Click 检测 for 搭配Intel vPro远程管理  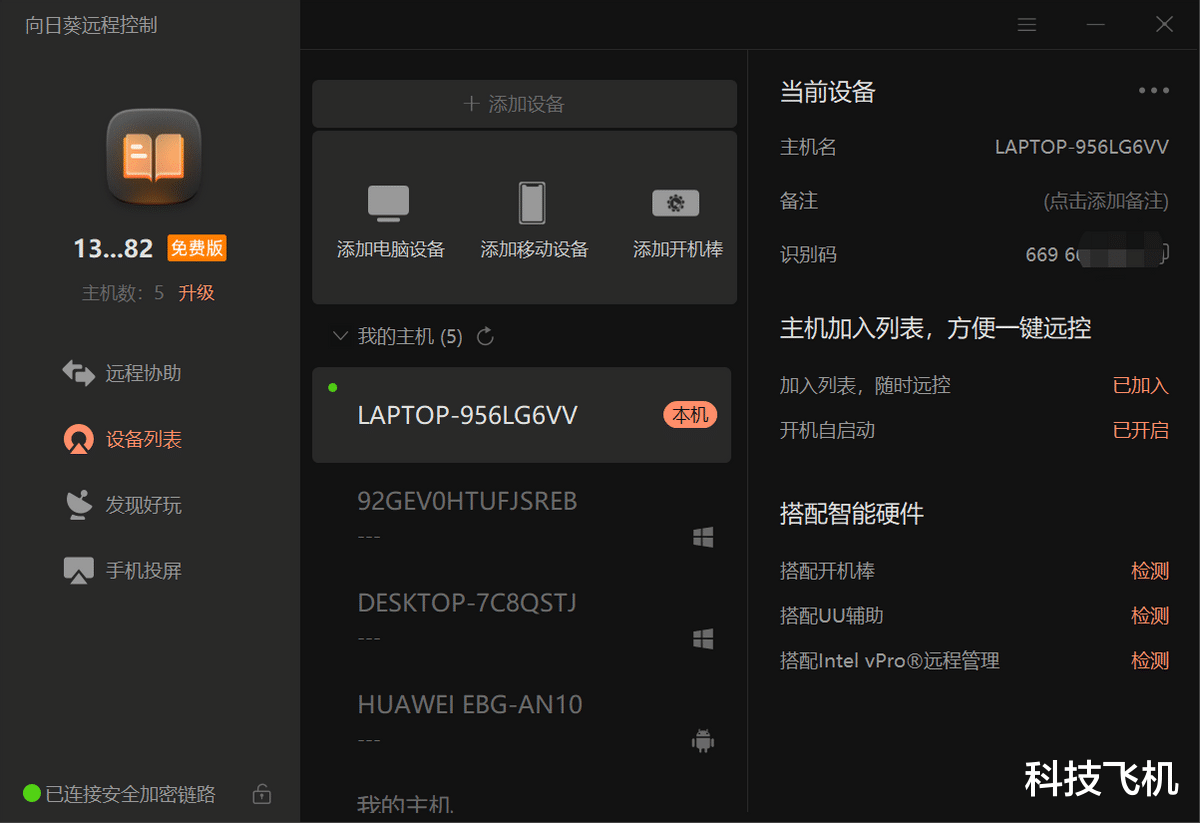click(1150, 660)
